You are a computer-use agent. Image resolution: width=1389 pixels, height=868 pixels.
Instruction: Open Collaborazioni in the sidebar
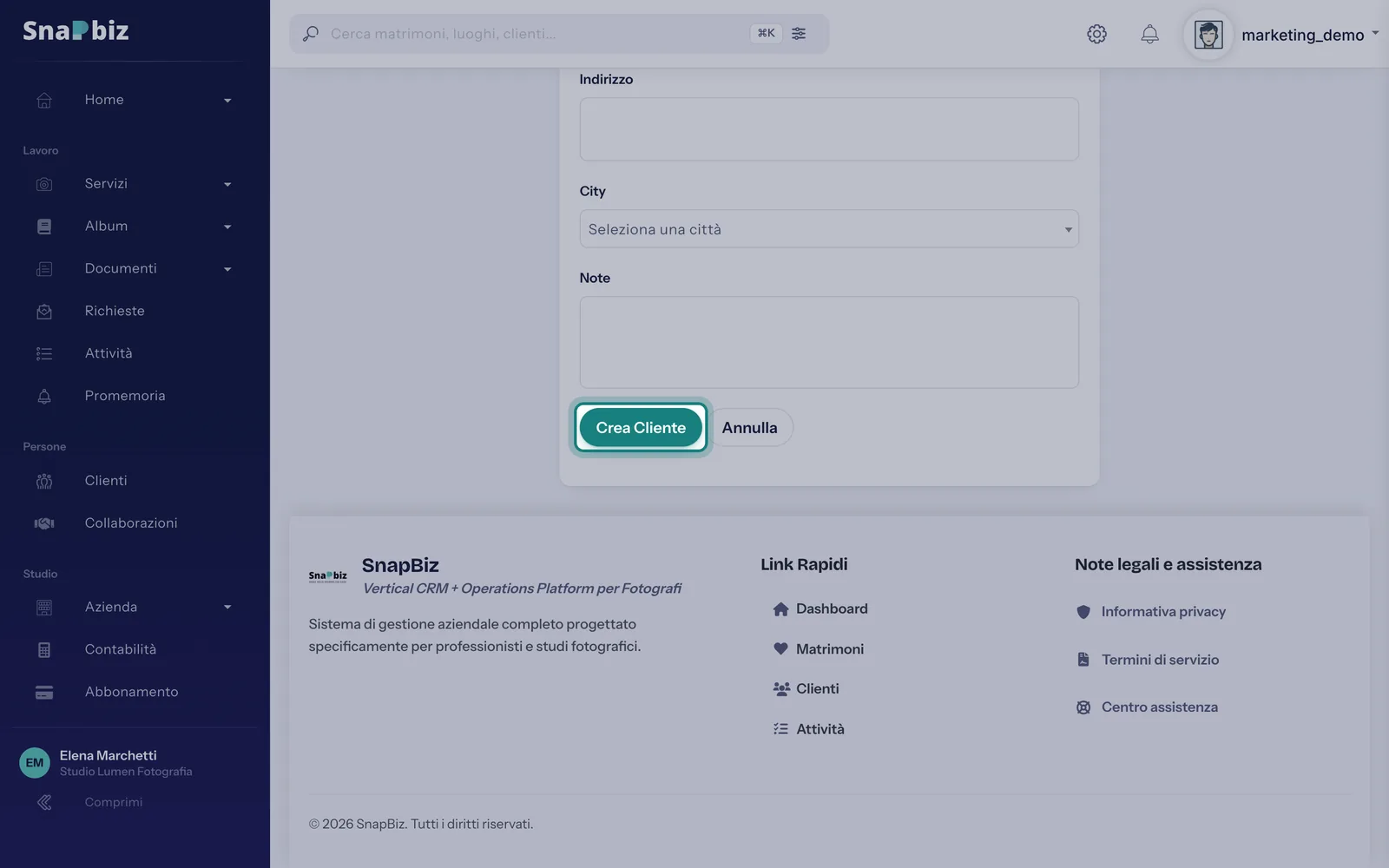point(131,523)
